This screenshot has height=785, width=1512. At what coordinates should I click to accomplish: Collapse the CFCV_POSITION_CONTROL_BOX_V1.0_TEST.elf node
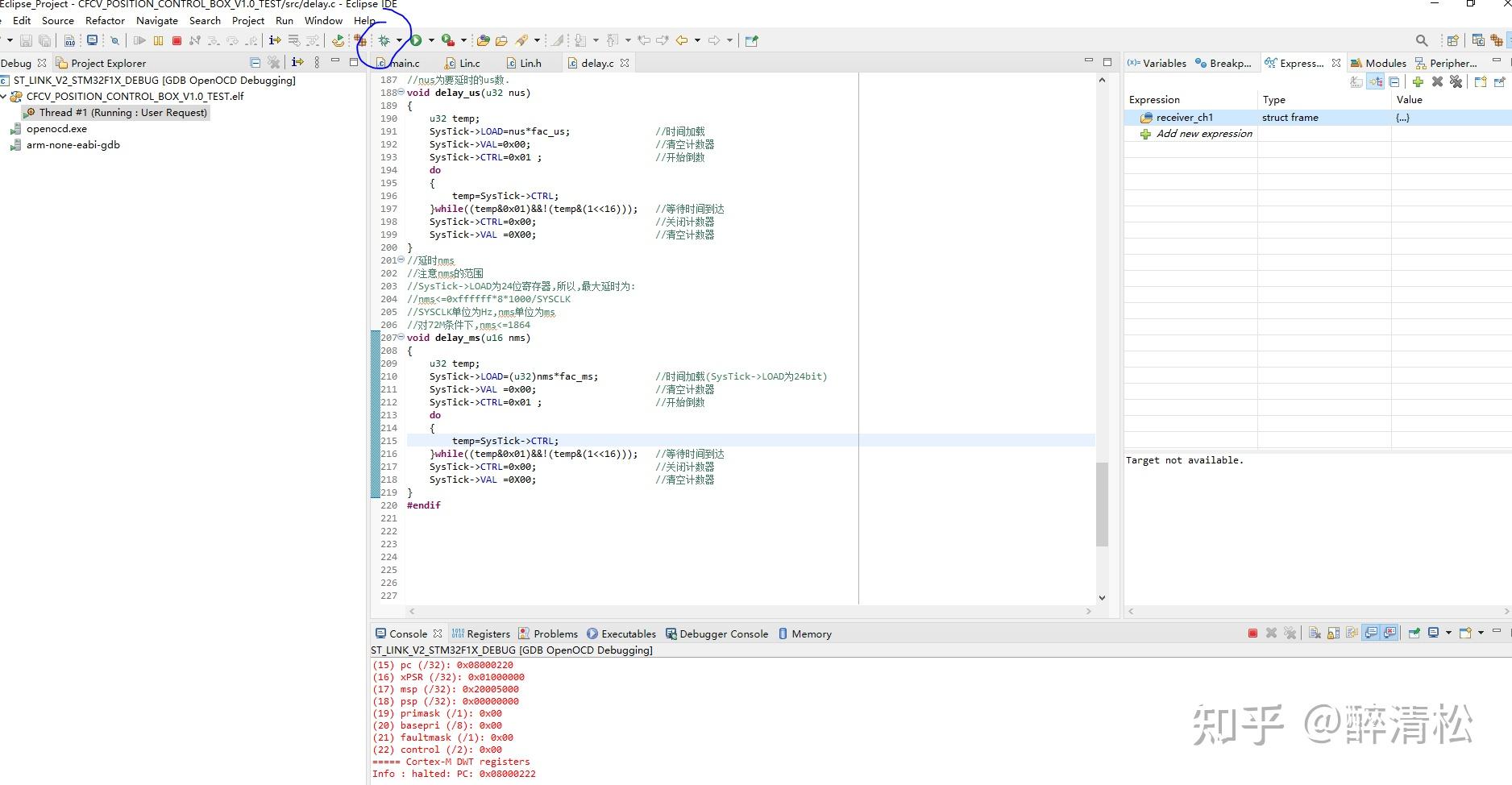tap(6, 96)
